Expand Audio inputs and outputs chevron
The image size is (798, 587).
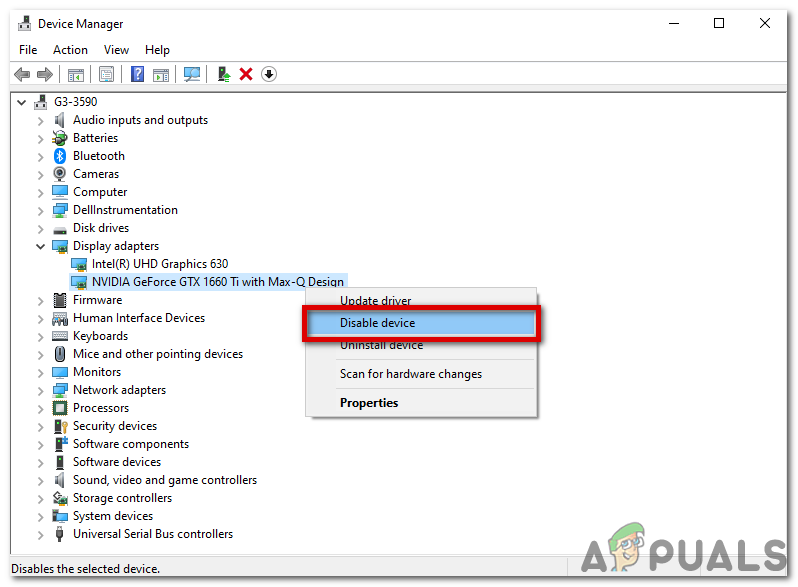41,121
